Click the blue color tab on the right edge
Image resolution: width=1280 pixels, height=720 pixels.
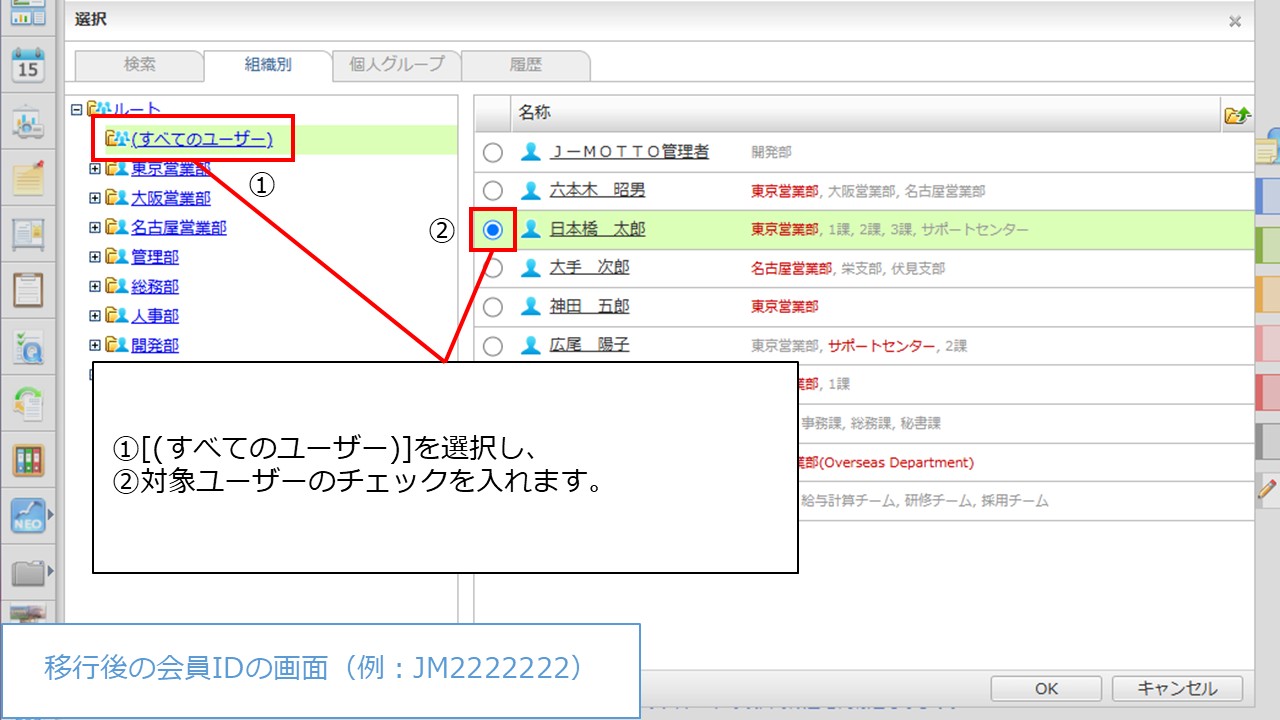[x=1267, y=197]
